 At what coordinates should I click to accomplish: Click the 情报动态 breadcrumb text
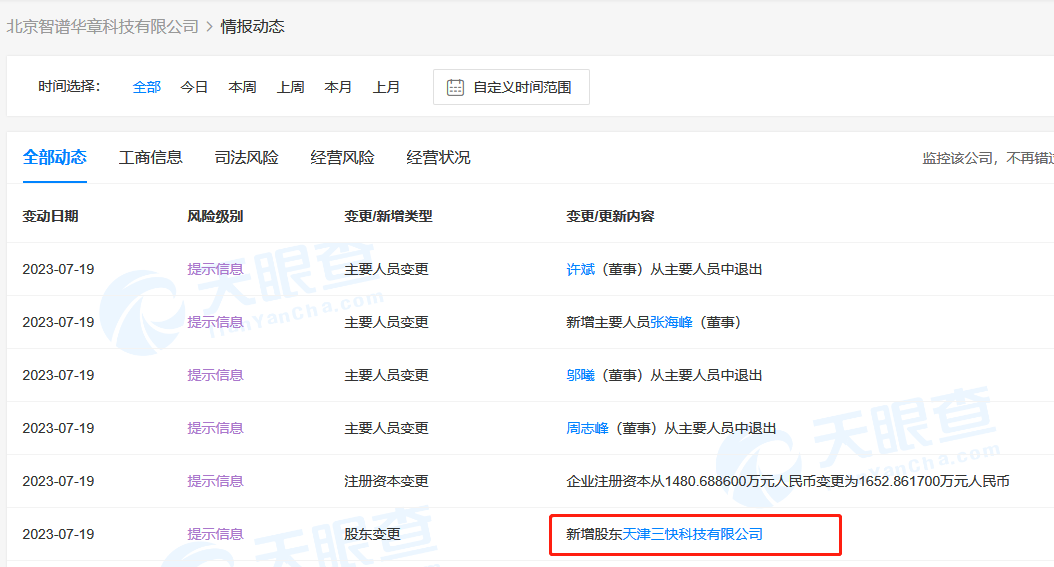click(x=253, y=27)
